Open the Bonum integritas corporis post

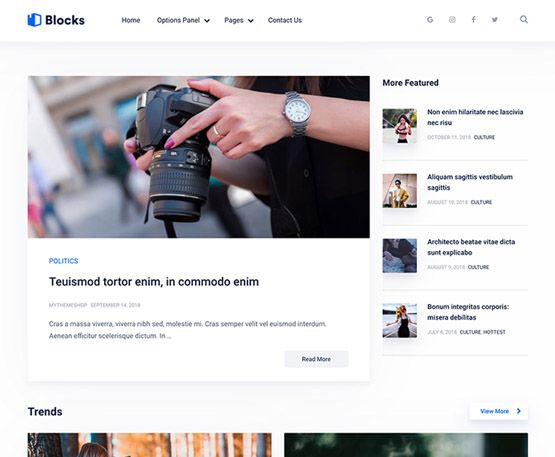[x=468, y=312]
